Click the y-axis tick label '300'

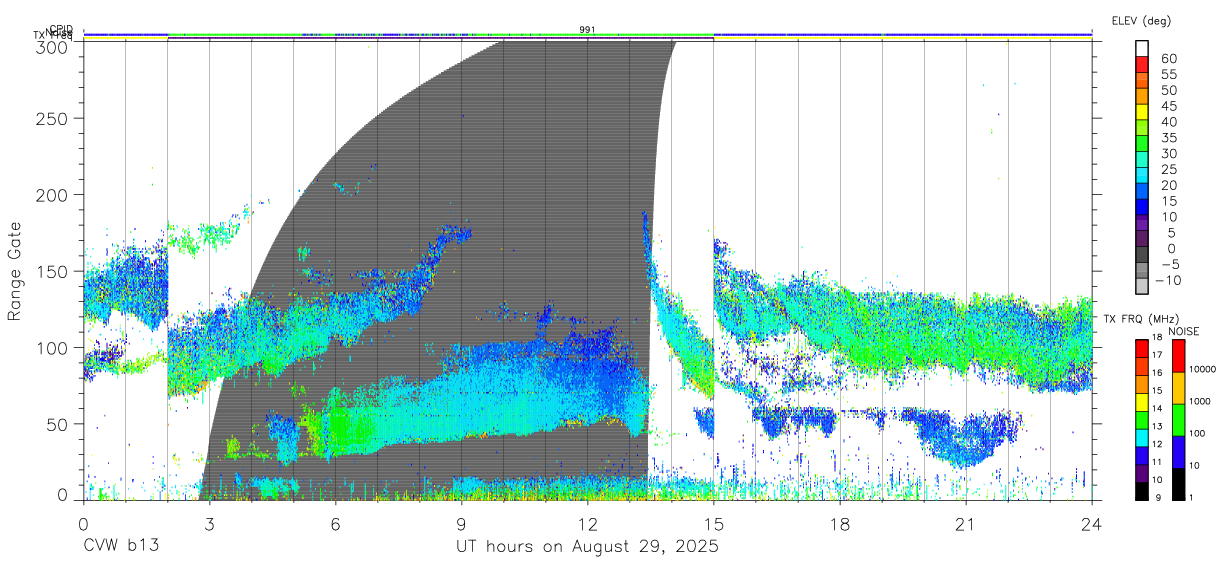[54, 47]
